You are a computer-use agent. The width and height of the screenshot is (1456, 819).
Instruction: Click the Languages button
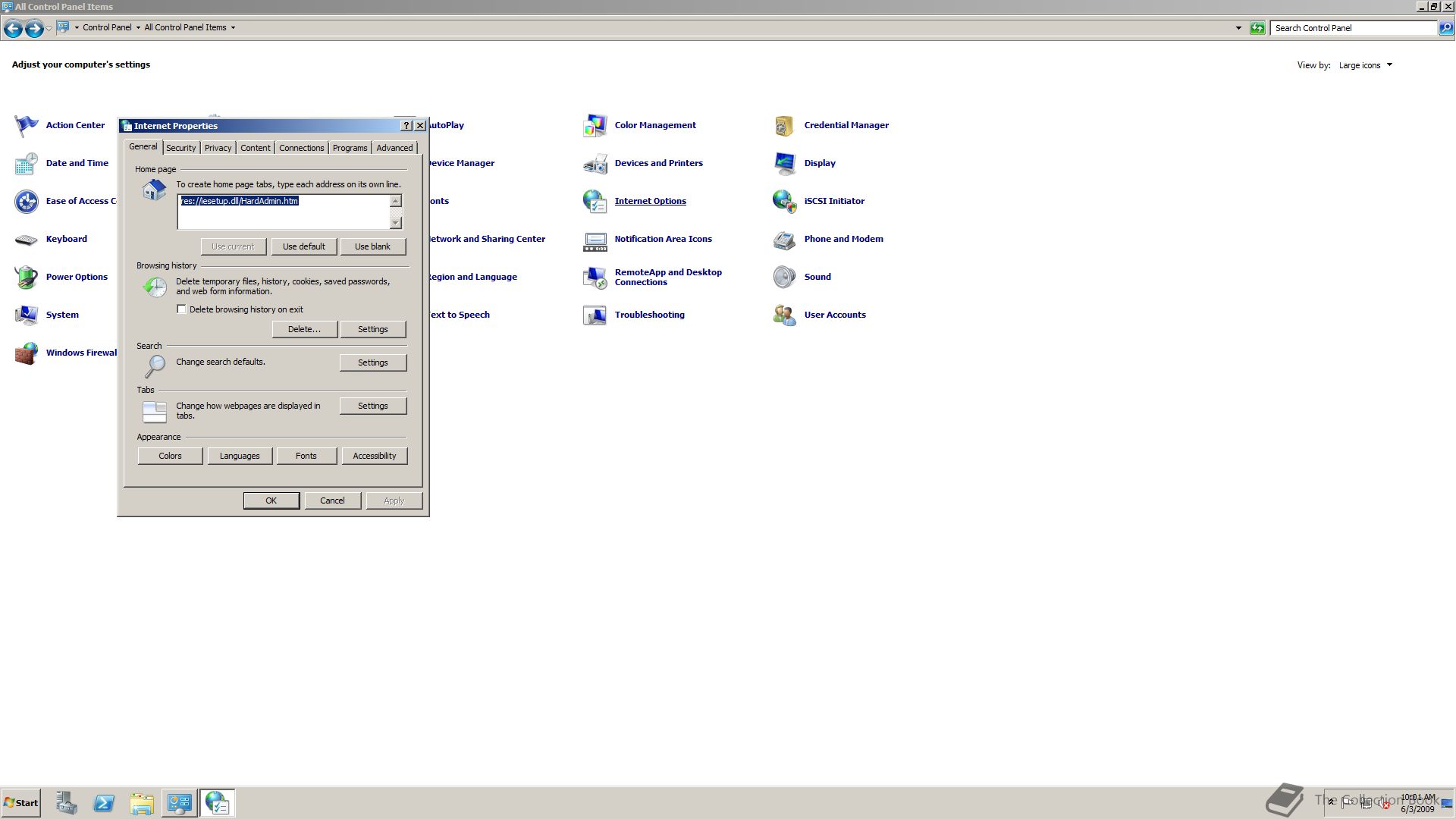pos(240,456)
